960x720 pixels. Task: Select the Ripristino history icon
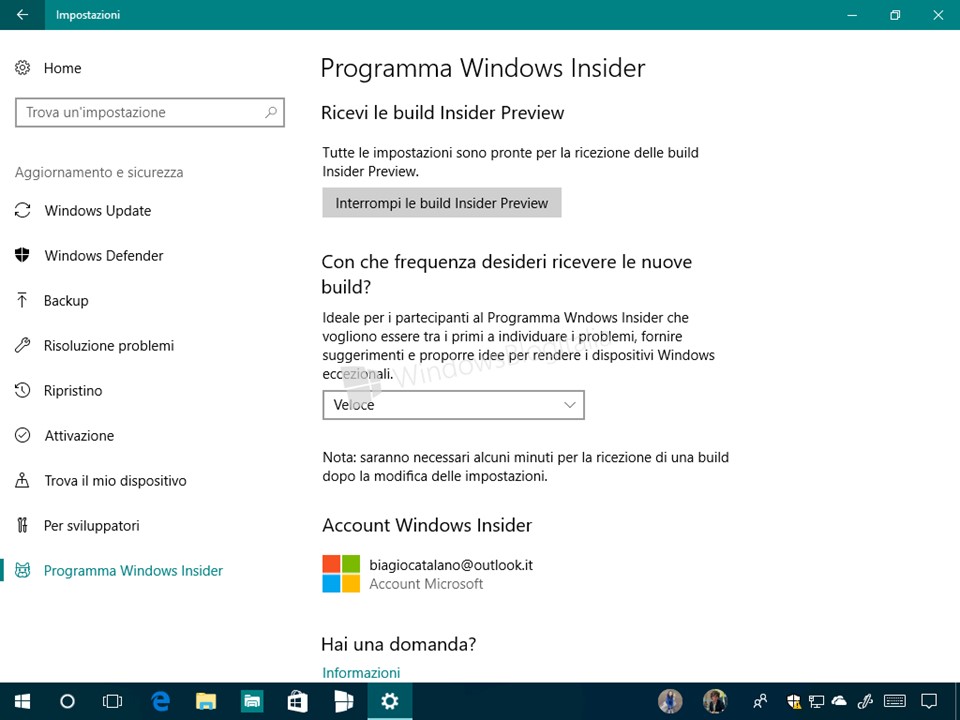[23, 390]
